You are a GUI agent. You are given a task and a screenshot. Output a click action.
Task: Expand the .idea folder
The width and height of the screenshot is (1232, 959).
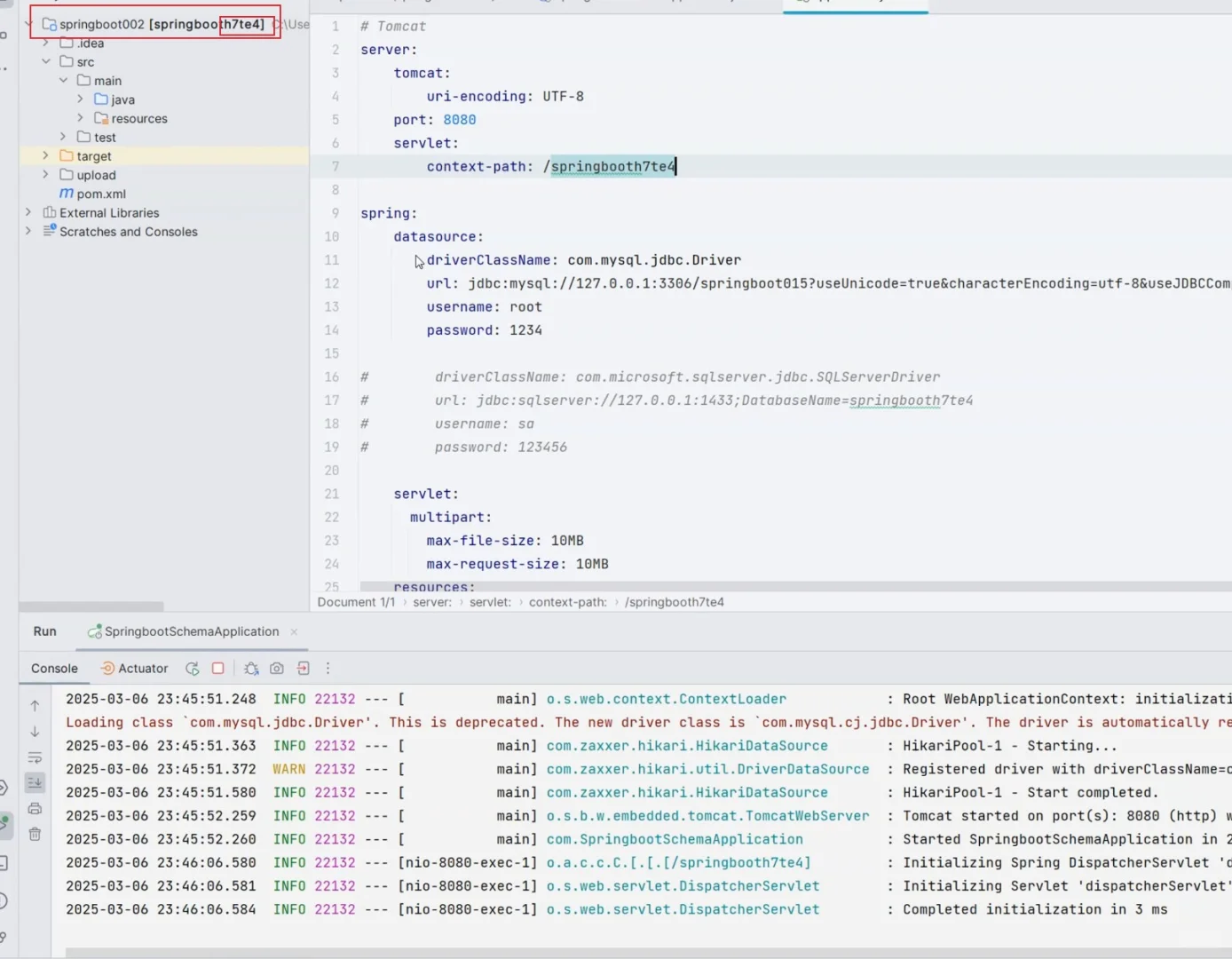click(46, 43)
